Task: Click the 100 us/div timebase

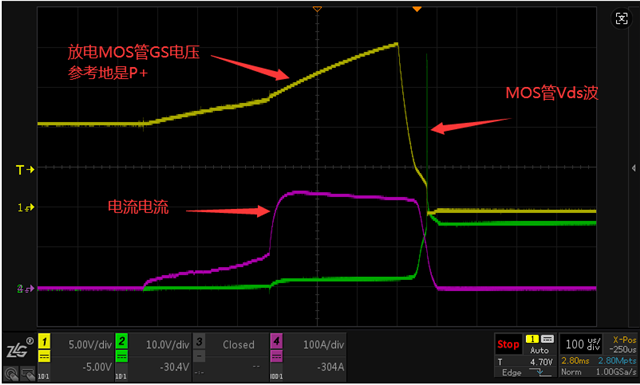Action: [582, 345]
